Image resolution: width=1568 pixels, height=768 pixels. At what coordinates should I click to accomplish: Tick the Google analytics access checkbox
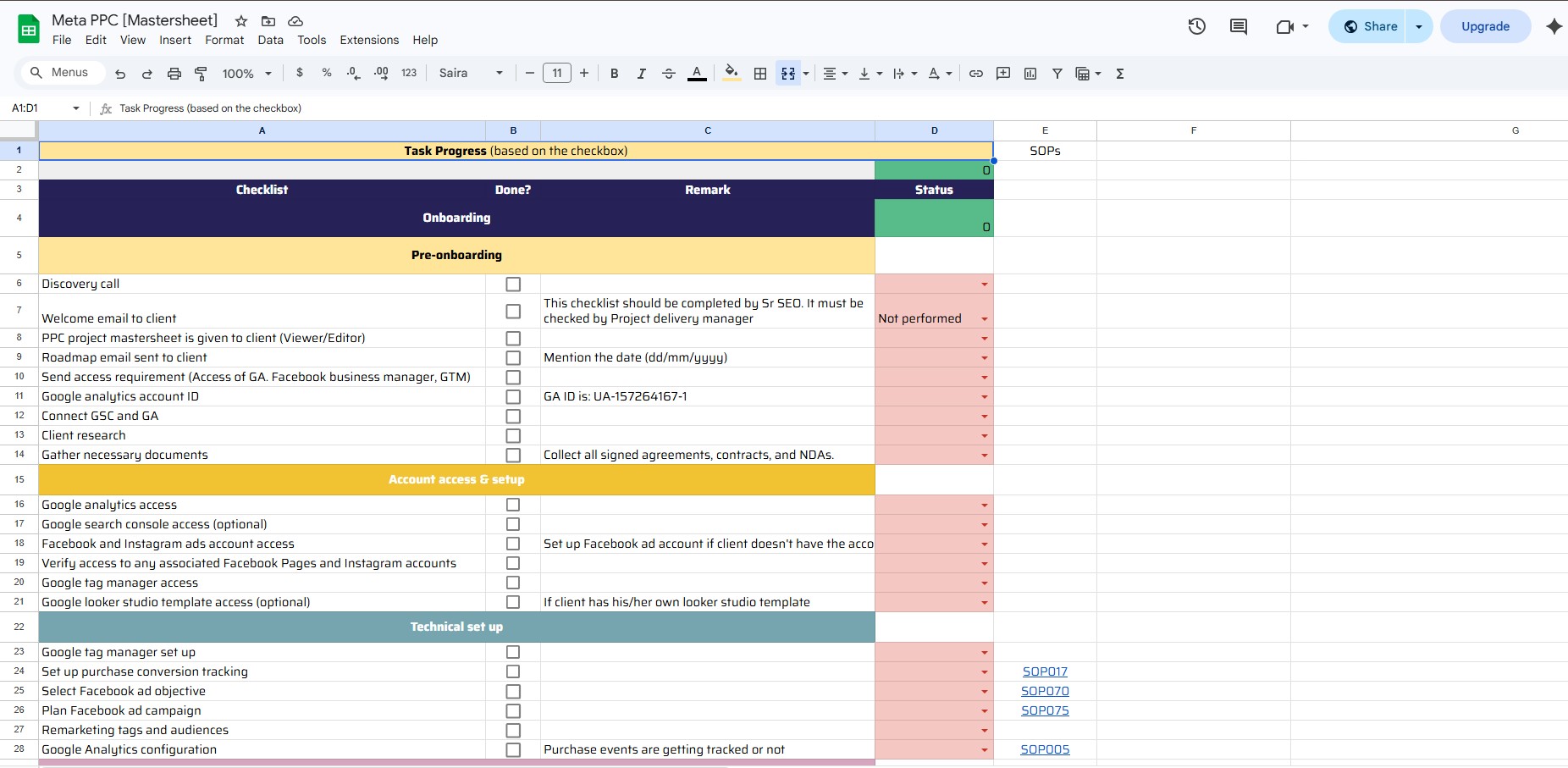[513, 505]
